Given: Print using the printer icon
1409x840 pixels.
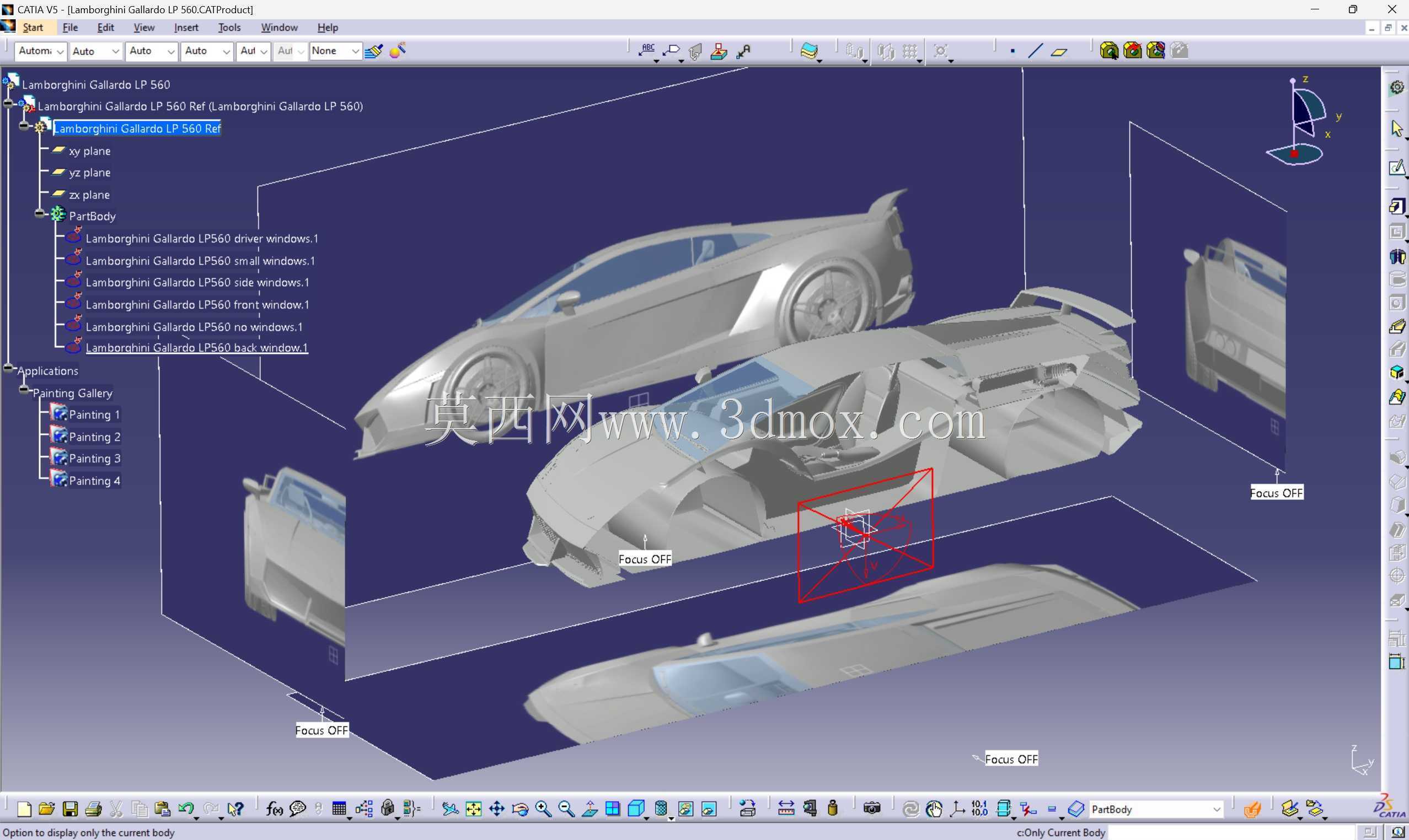Looking at the screenshot, I should tap(93, 809).
